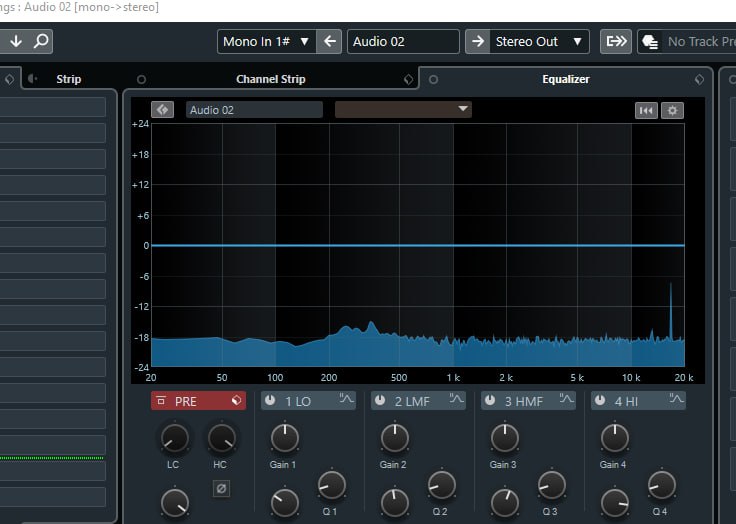Image resolution: width=736 pixels, height=524 pixels.
Task: Click the diamond icon left of Strip tab
Action: 9,79
